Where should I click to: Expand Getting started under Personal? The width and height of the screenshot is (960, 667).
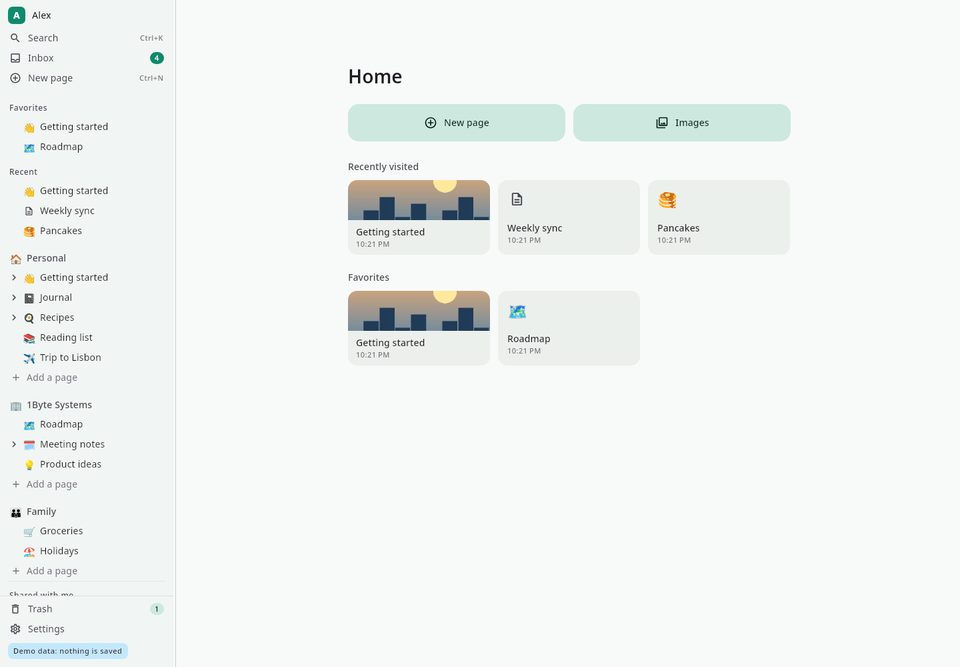(x=14, y=277)
